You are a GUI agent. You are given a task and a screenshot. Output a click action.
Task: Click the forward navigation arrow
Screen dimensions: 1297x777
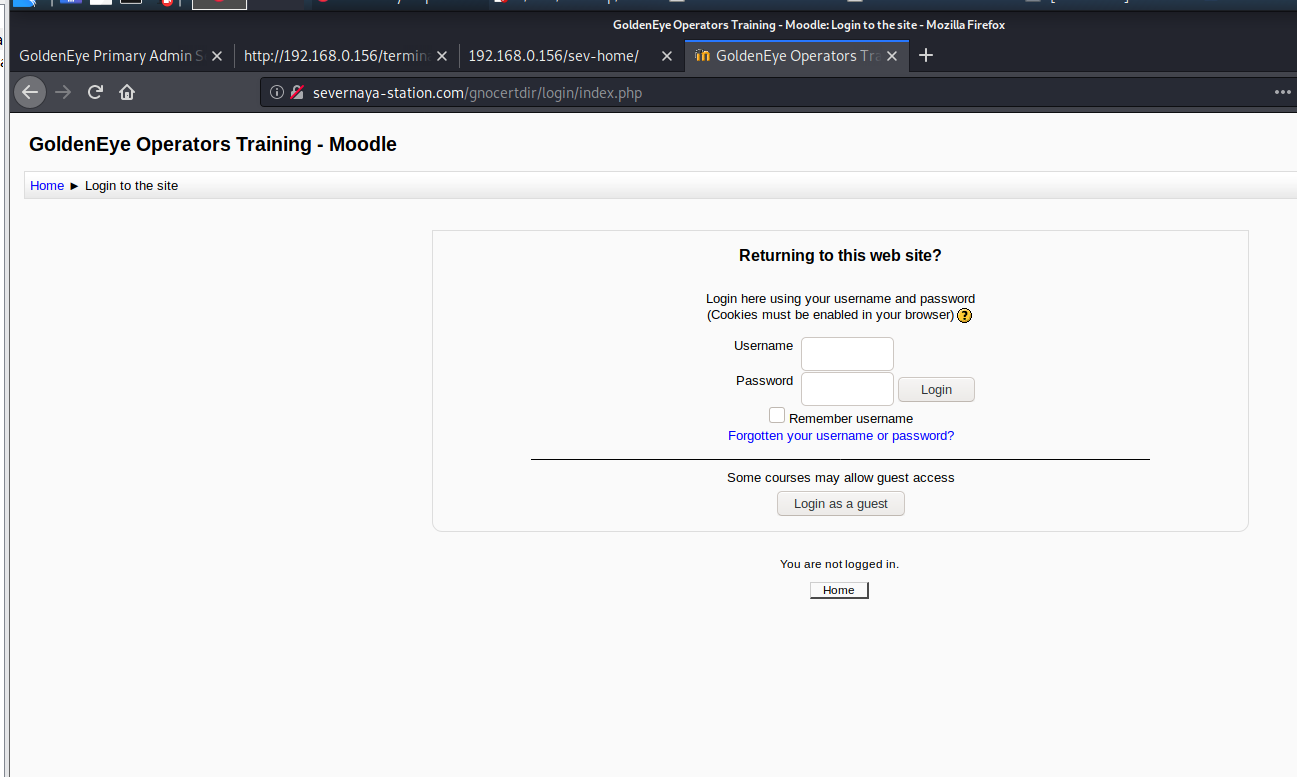[x=63, y=92]
